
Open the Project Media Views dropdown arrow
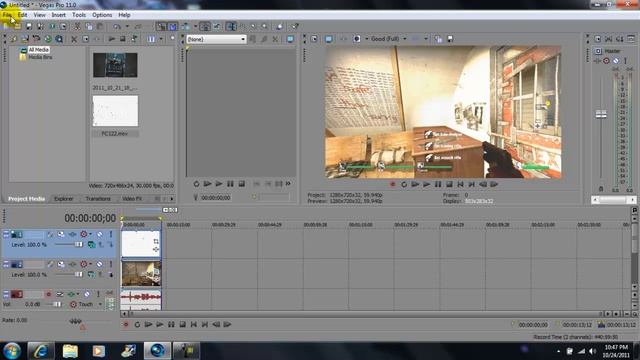click(161, 39)
